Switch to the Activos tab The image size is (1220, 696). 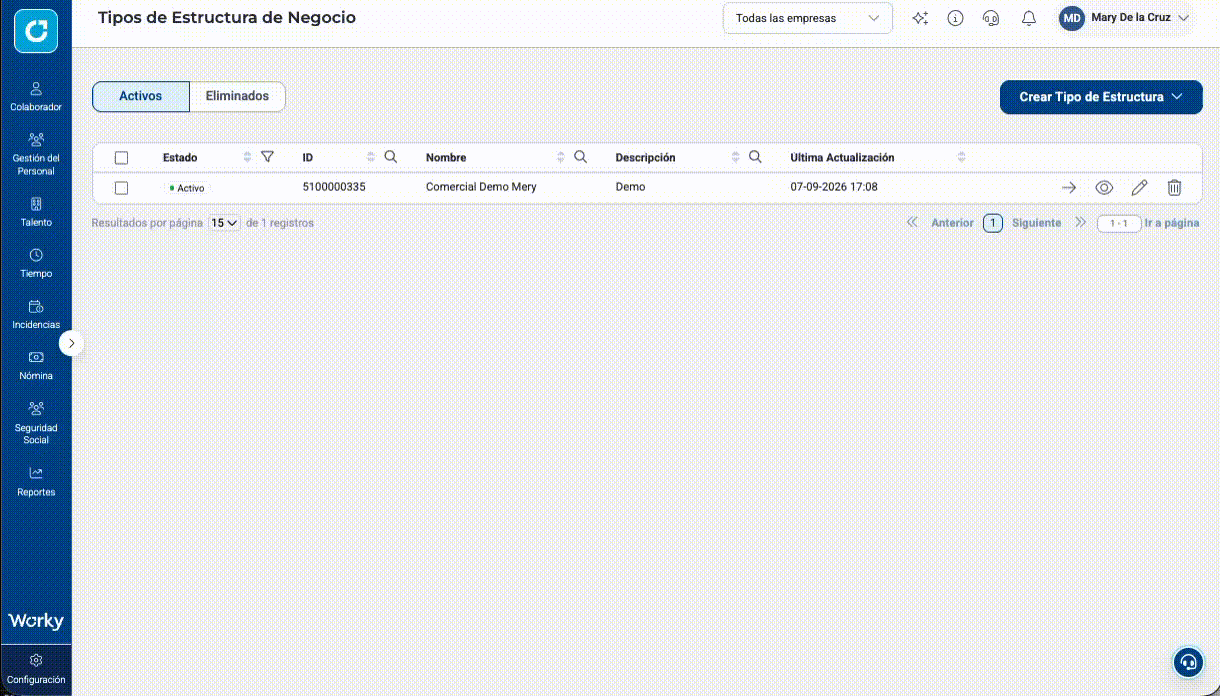pos(141,96)
